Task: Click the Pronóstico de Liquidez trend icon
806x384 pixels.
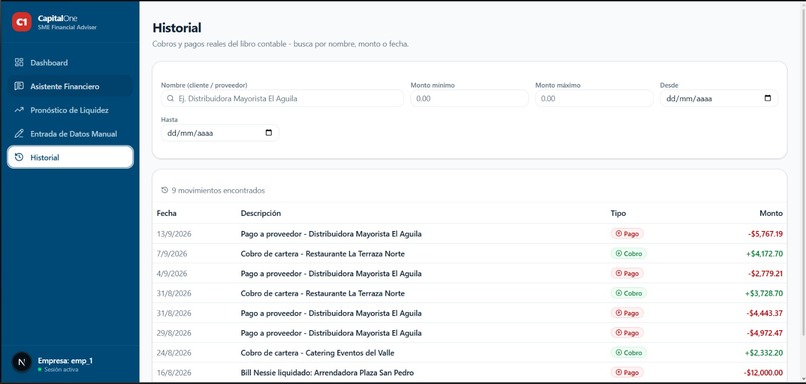Action: (x=19, y=109)
